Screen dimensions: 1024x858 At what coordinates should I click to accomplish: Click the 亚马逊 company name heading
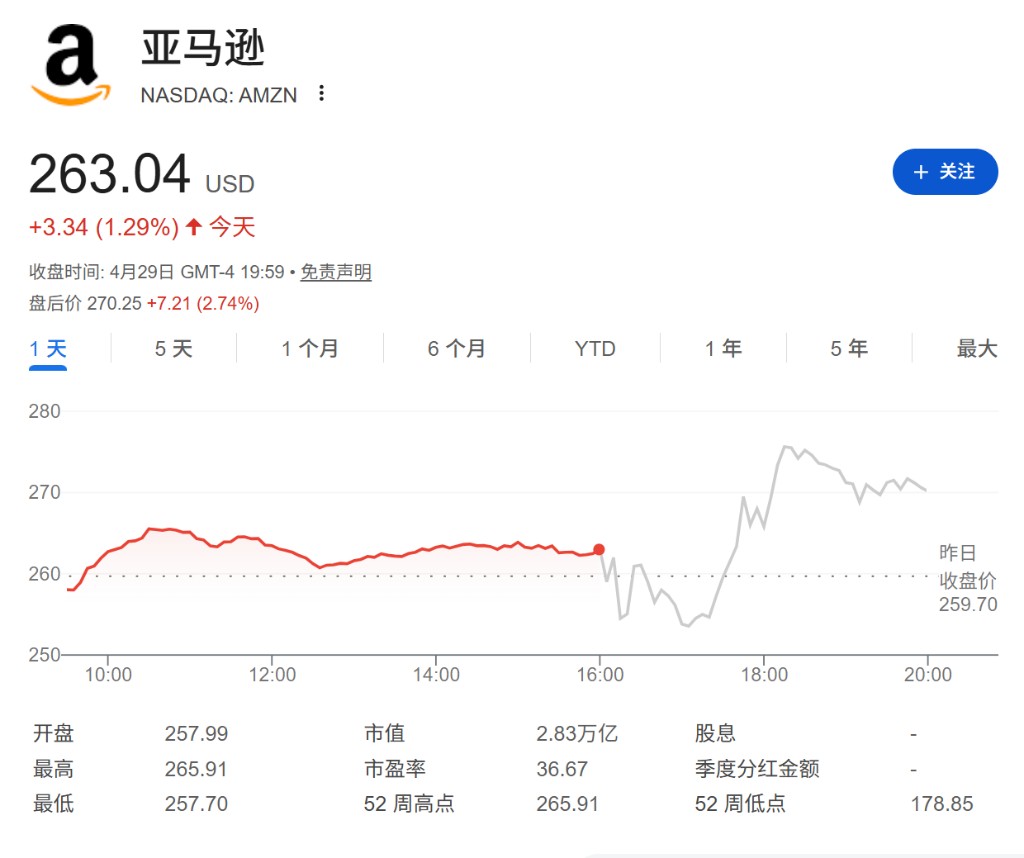pos(203,48)
